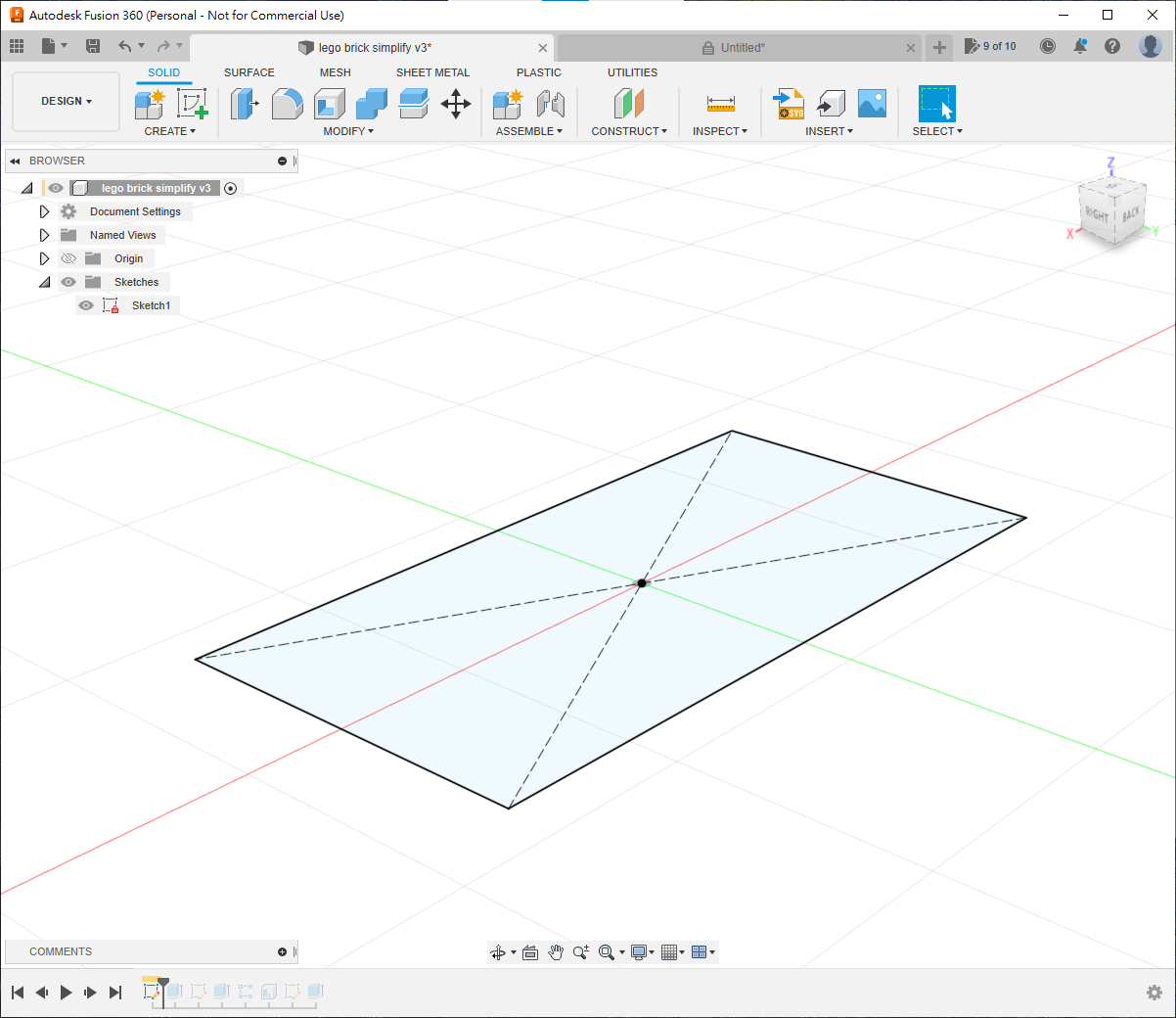Open the Joint tool in Assemble
Viewport: 1176px width, 1018px height.
coord(551,103)
